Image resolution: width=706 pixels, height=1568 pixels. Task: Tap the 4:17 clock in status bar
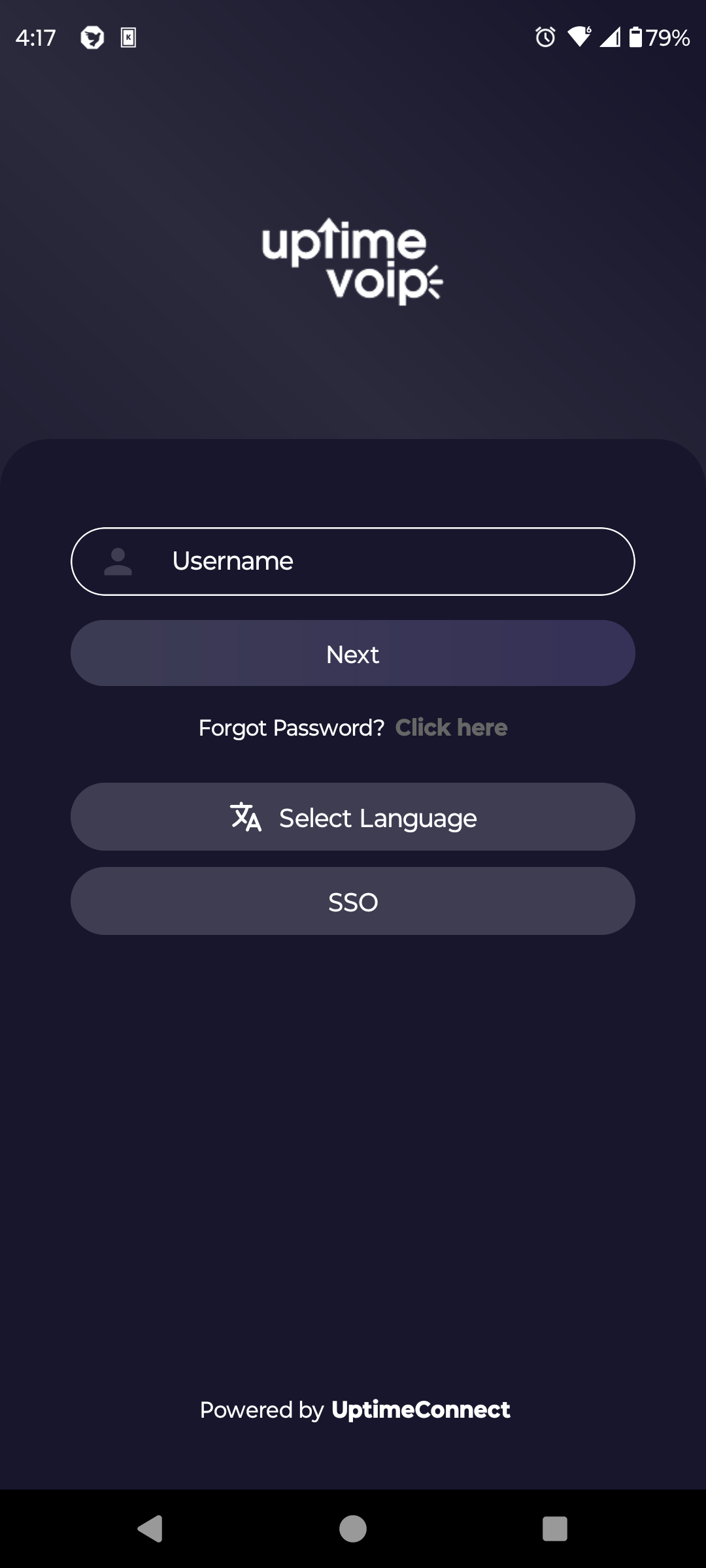36,38
